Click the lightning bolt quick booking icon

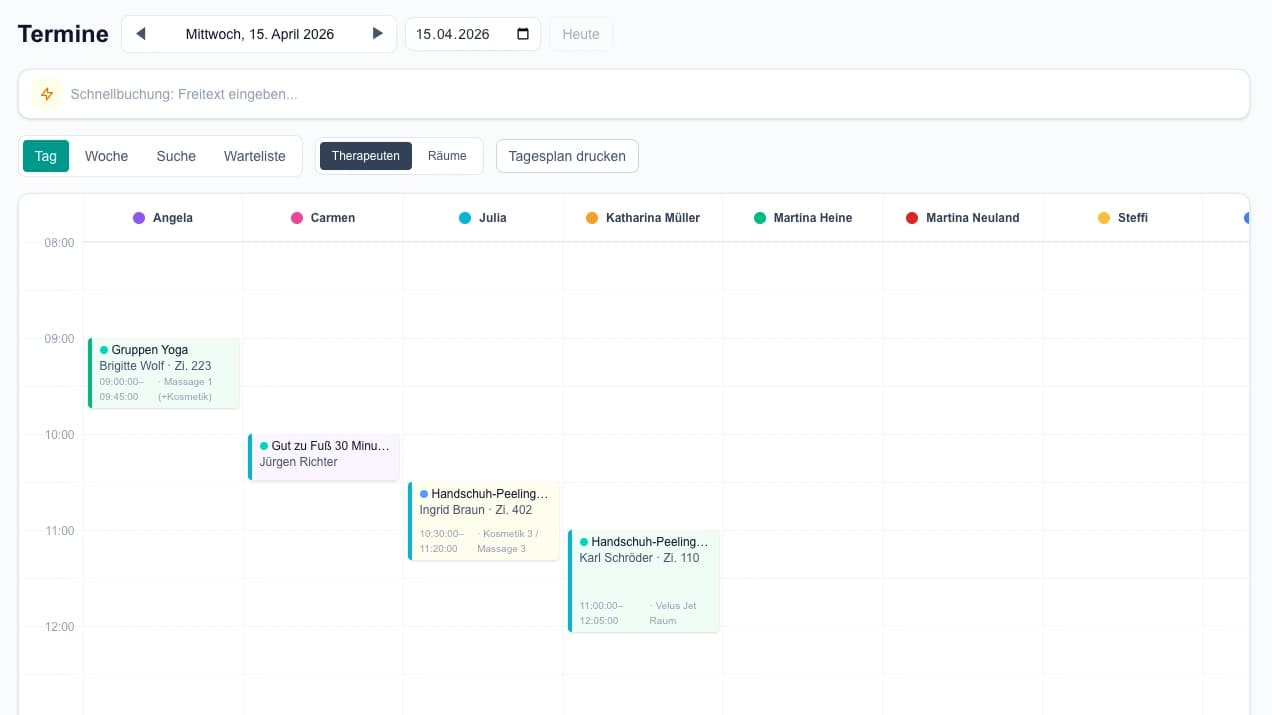click(47, 94)
